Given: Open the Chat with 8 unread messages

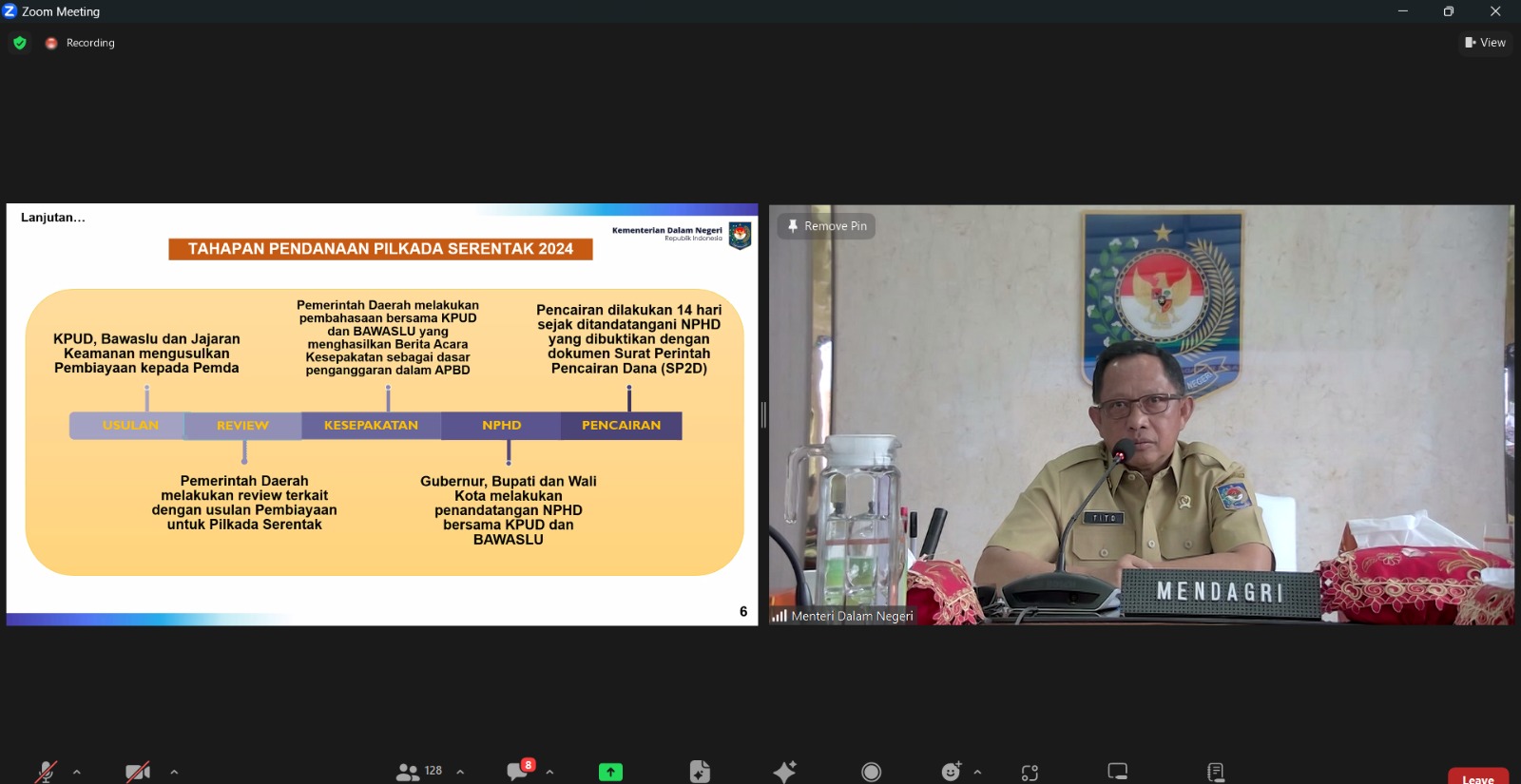Looking at the screenshot, I should 519,771.
